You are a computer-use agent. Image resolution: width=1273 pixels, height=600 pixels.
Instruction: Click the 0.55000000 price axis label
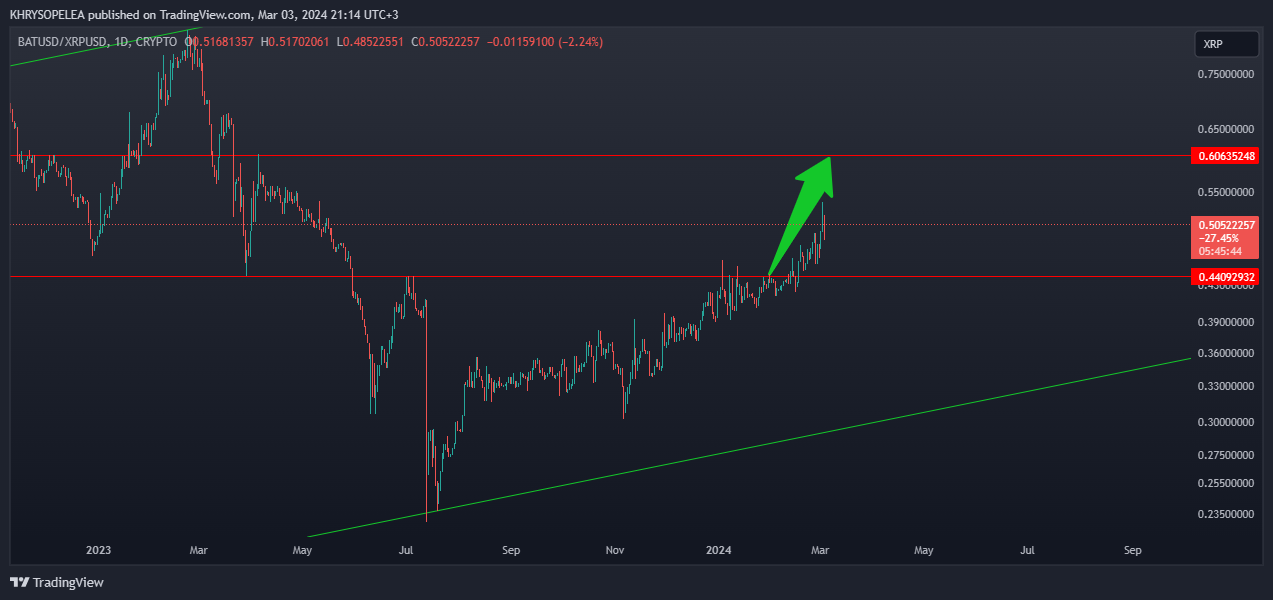tap(1227, 192)
